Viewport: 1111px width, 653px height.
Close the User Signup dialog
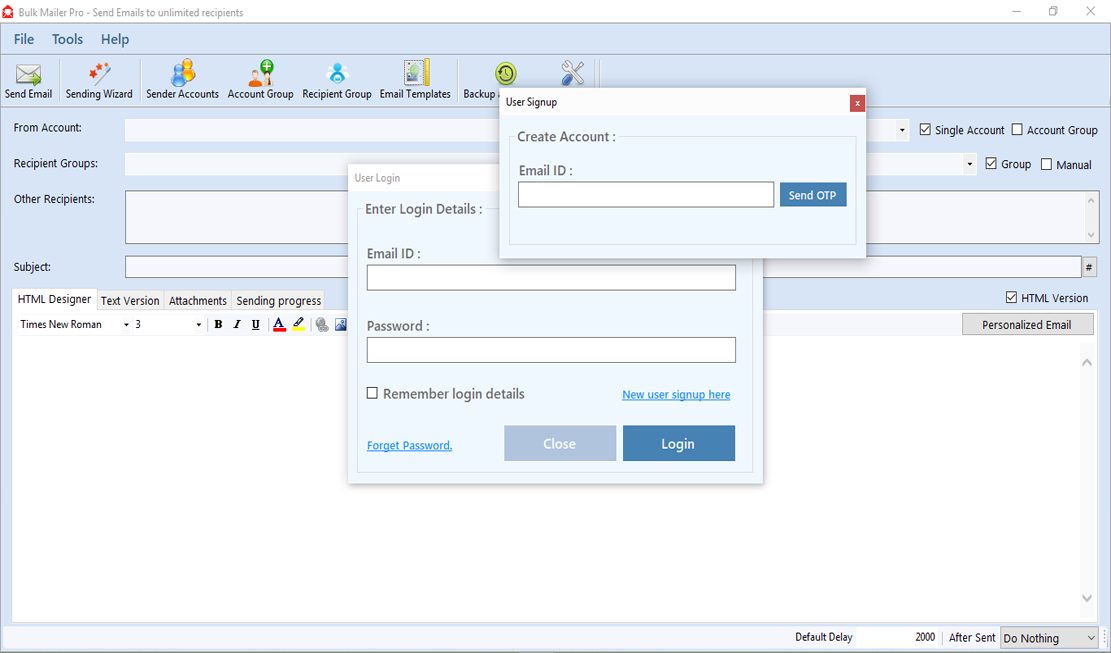[857, 103]
